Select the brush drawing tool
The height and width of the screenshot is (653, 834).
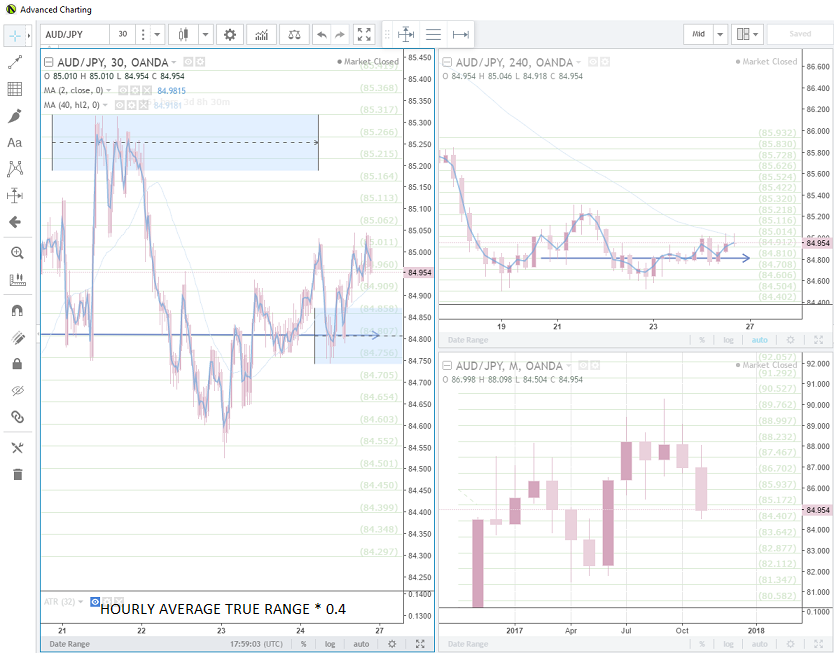coord(15,115)
